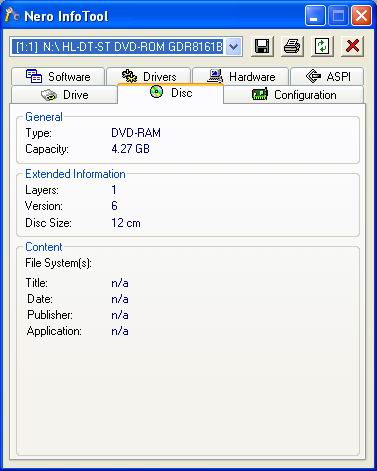Switch to the Software tab

58,77
